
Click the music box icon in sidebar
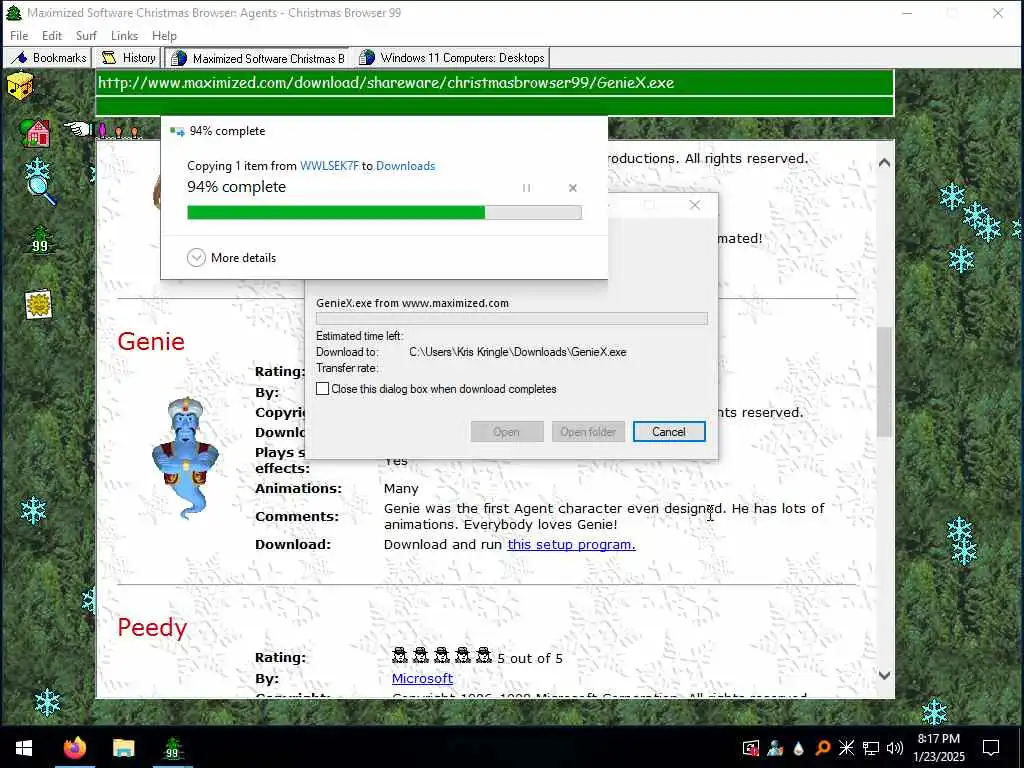(20, 86)
